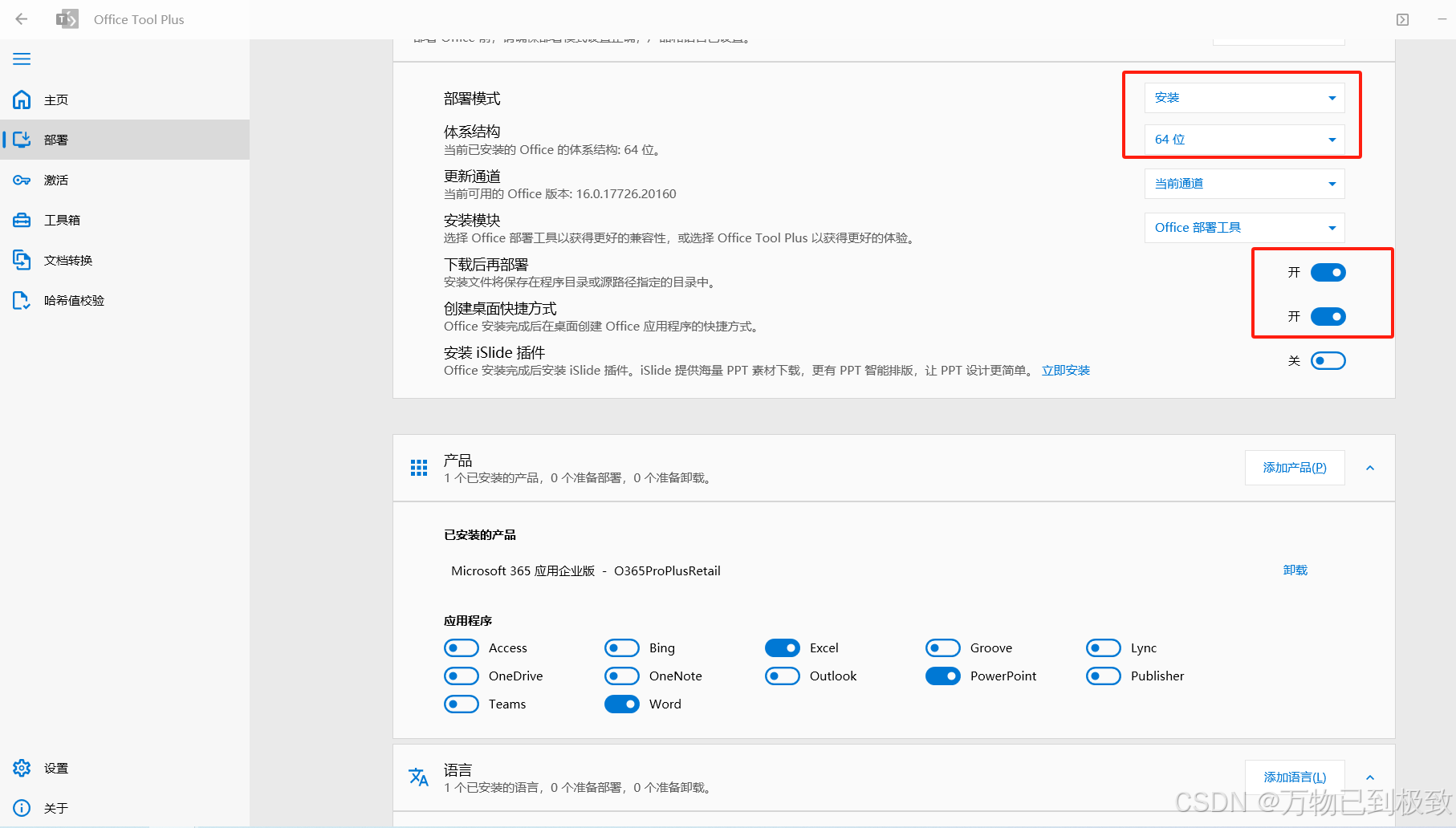Click the back arrow icon

[x=22, y=19]
